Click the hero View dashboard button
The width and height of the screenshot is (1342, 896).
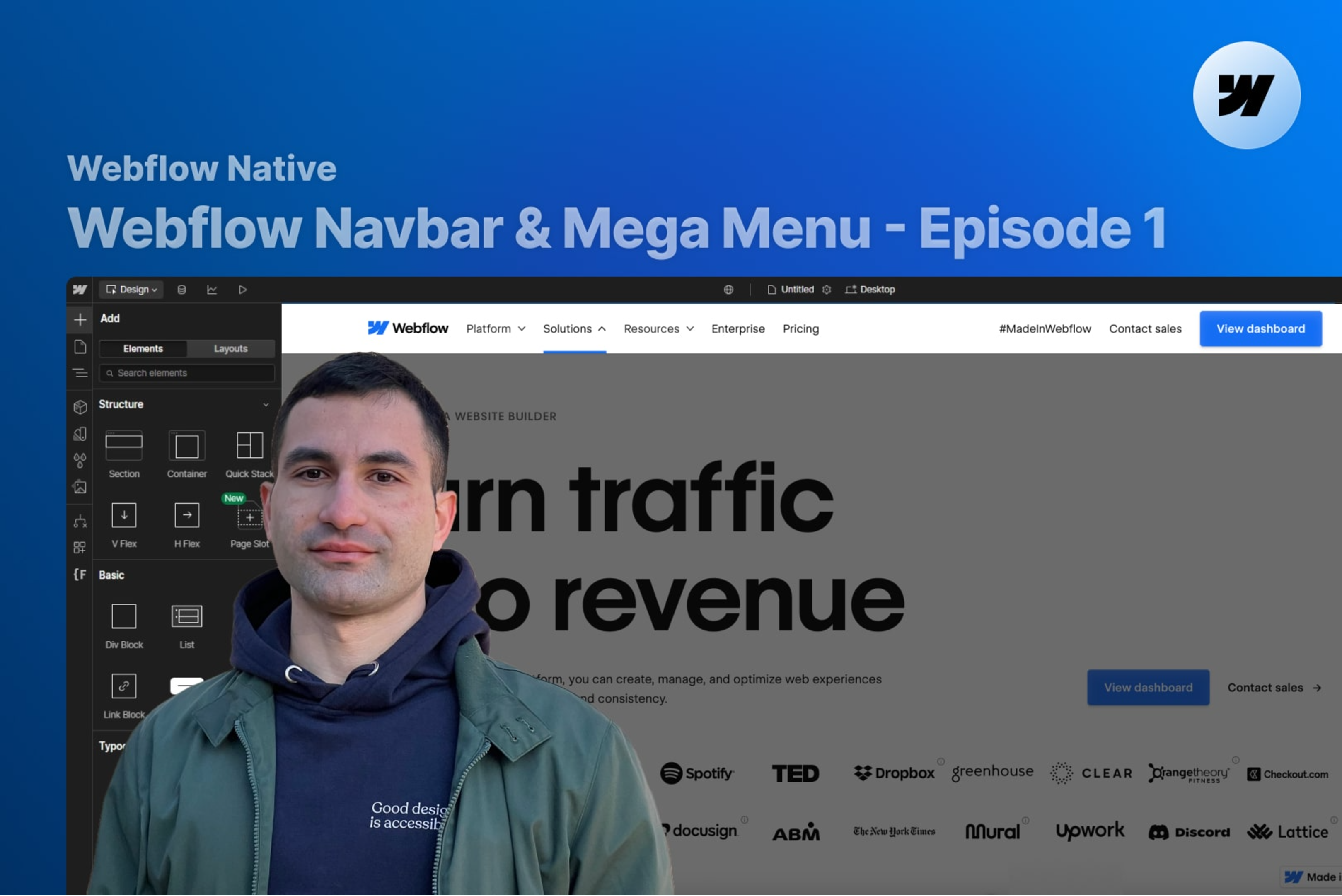pyautogui.click(x=1148, y=688)
